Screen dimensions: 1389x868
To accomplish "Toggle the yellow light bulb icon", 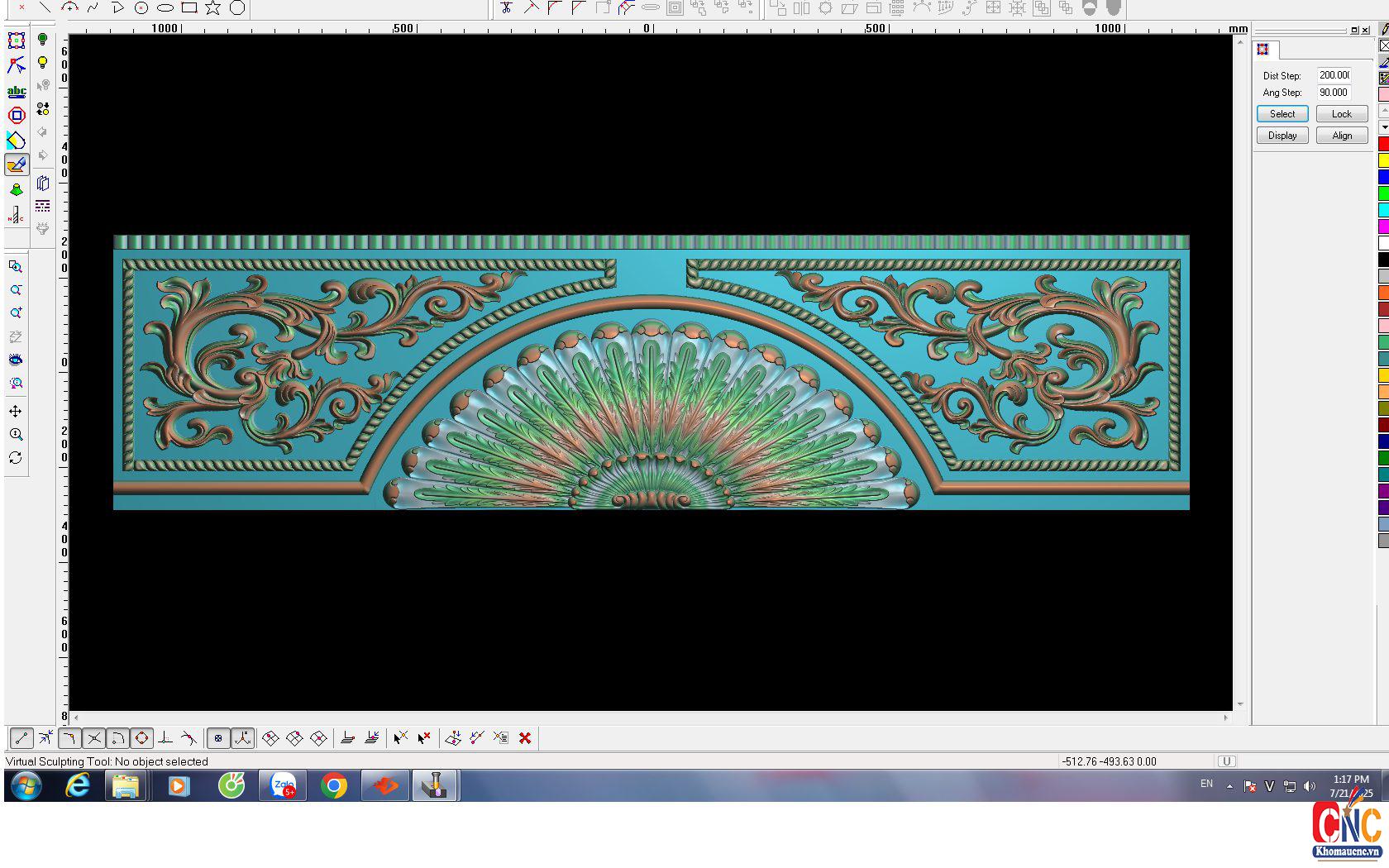I will 43,64.
